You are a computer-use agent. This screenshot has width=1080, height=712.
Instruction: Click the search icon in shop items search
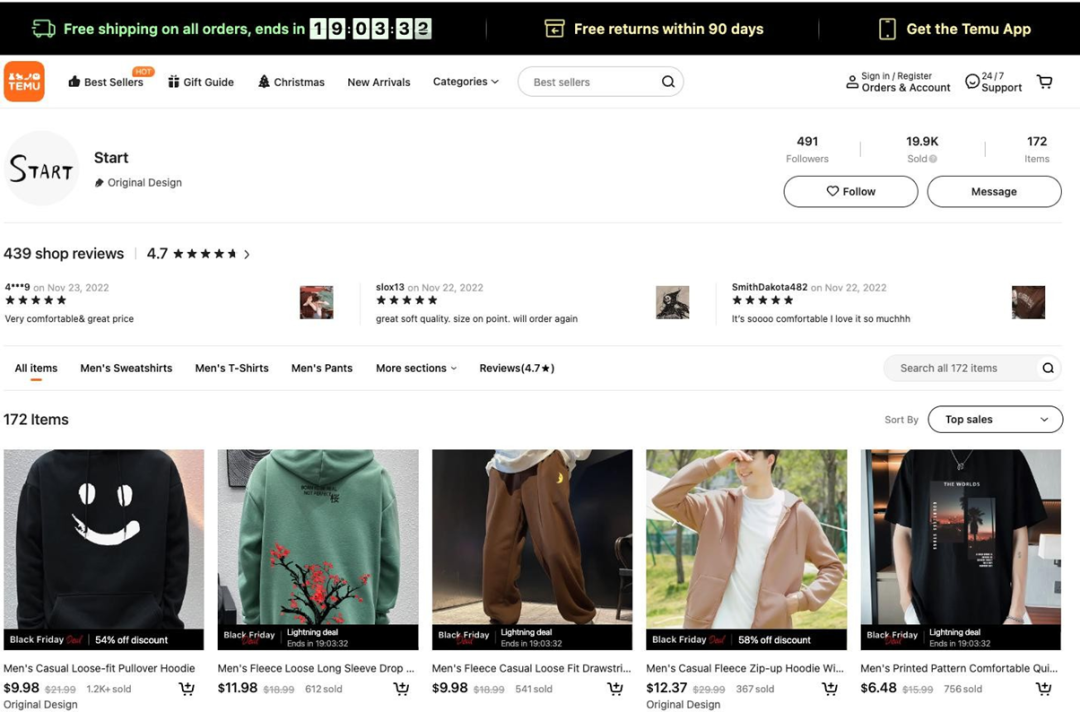1048,368
